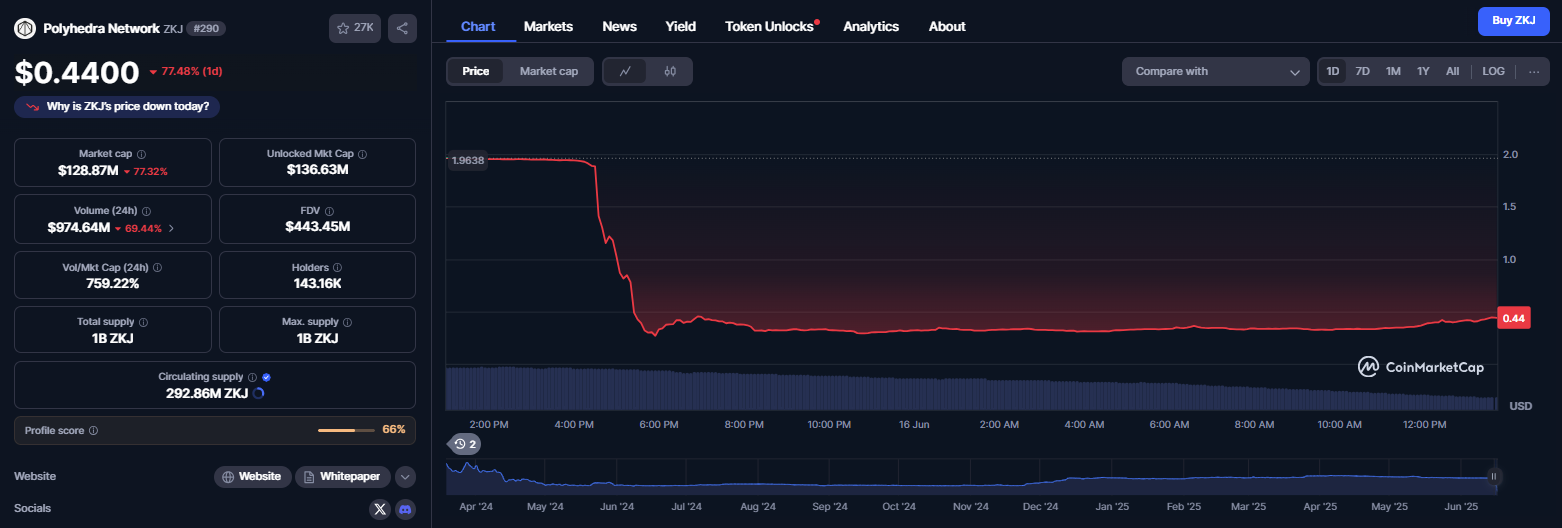Click the verified badge by Circulating supply
The image size is (1562, 528).
point(266,377)
